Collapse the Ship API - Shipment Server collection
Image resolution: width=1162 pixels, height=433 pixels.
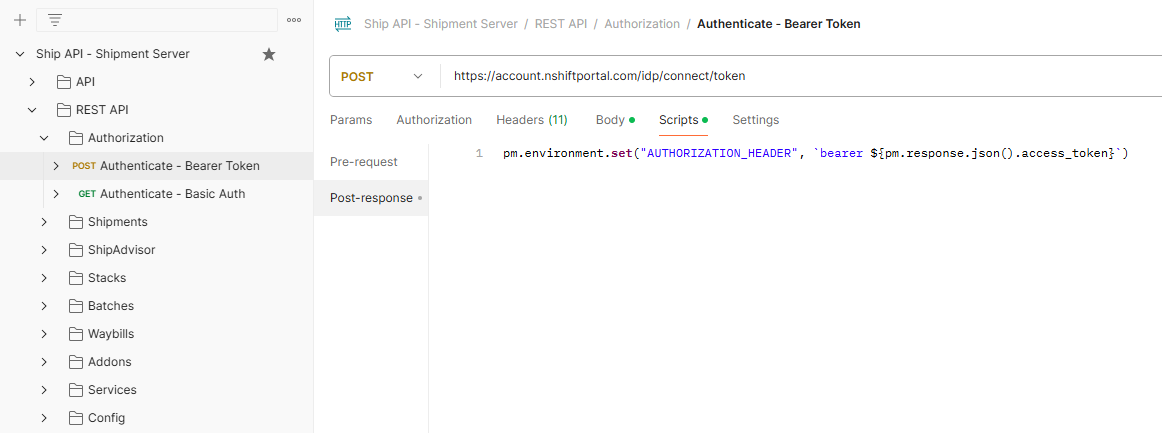(x=20, y=54)
